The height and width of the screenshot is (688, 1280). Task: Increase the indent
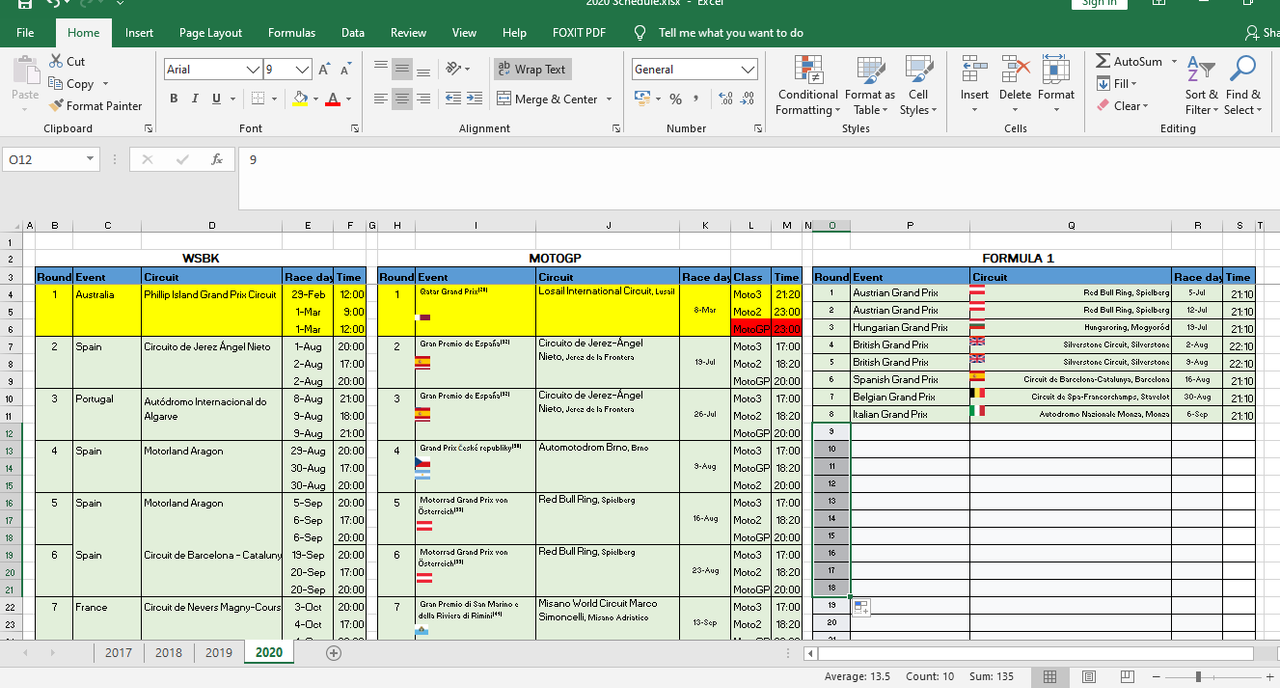coord(474,99)
